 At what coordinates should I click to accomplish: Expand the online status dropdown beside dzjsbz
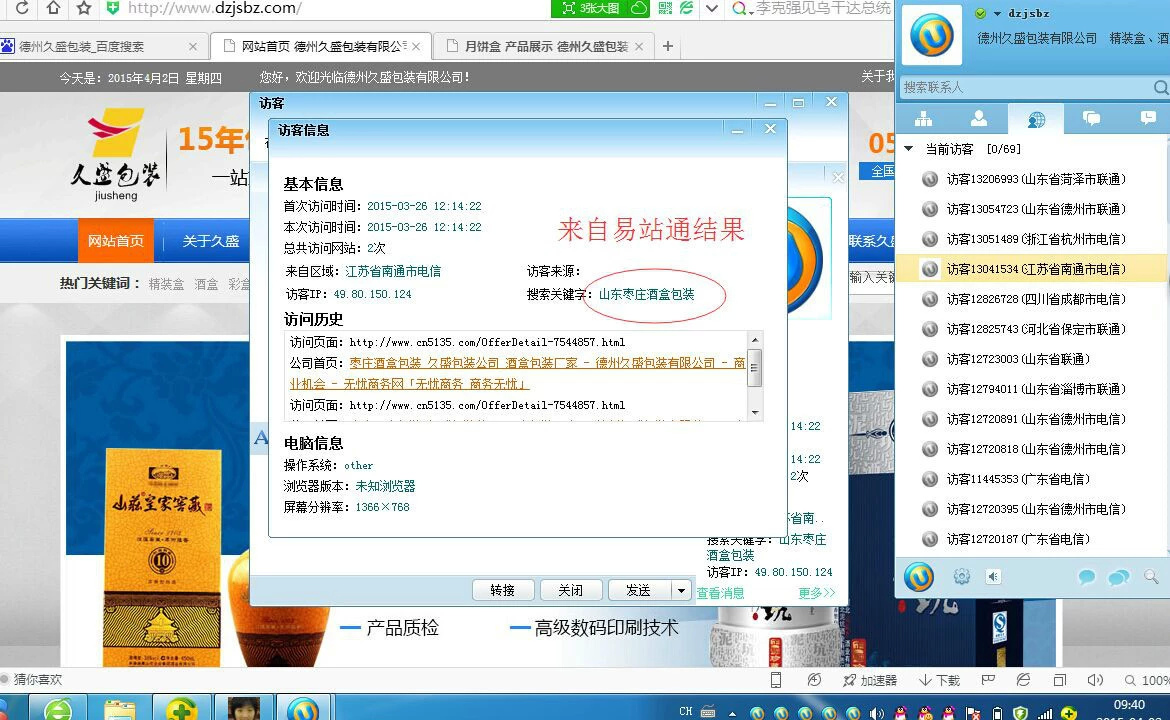(x=996, y=14)
